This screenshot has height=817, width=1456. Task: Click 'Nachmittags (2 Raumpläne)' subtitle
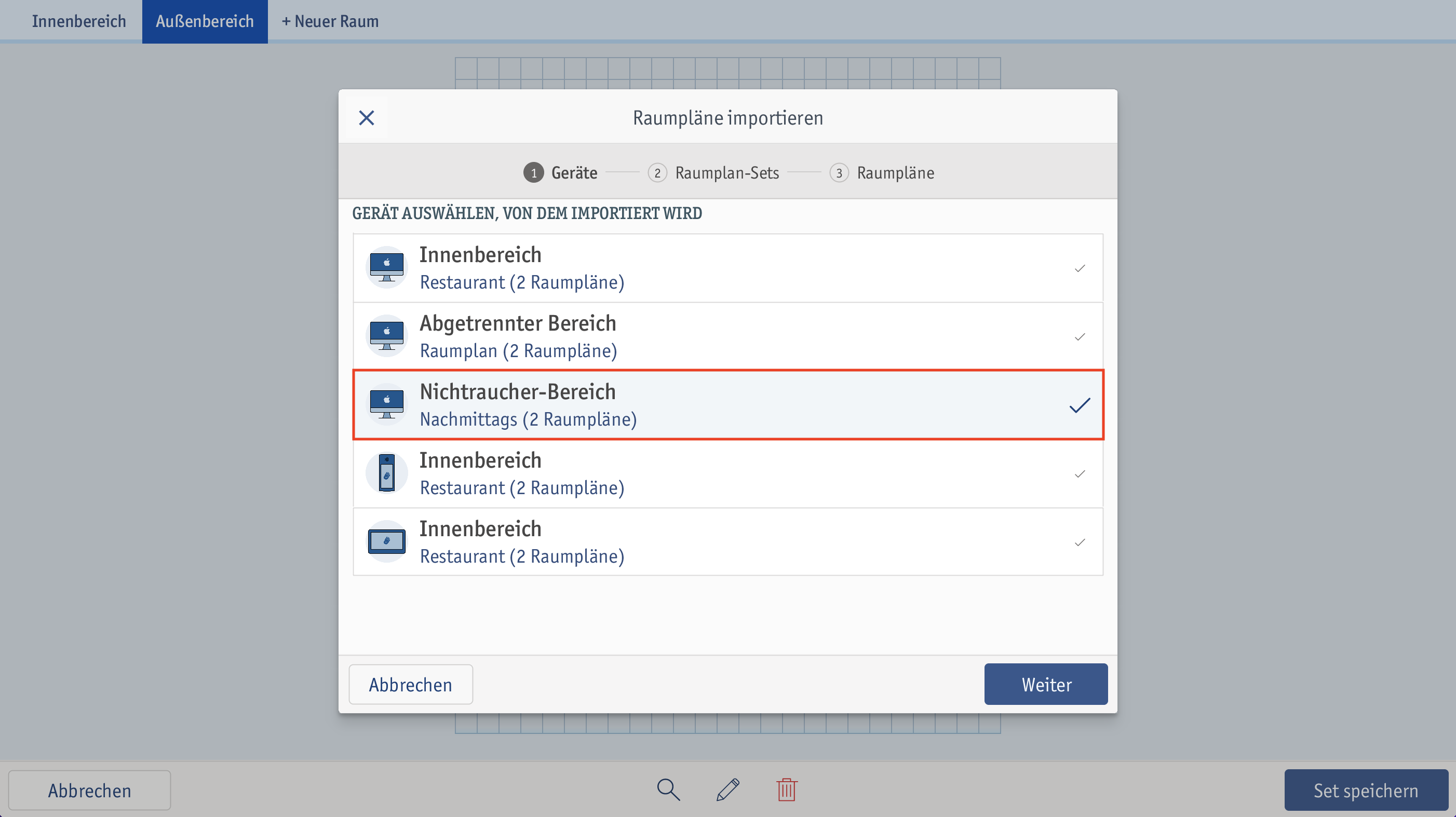(529, 419)
